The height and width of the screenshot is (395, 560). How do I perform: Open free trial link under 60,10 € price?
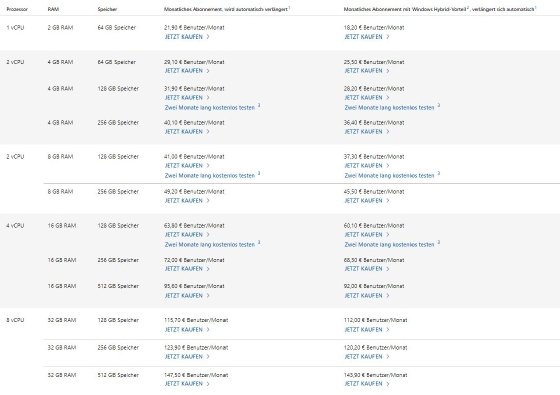pyautogui.click(x=389, y=245)
